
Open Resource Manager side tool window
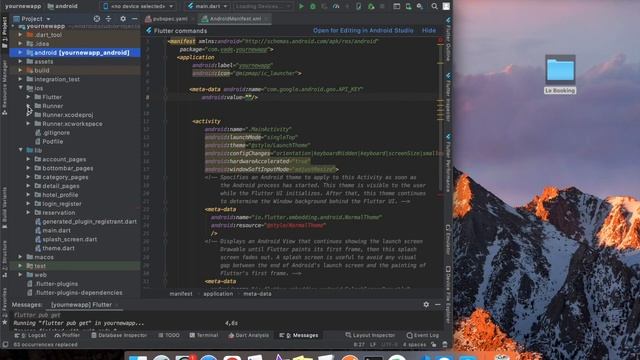[x=4, y=88]
